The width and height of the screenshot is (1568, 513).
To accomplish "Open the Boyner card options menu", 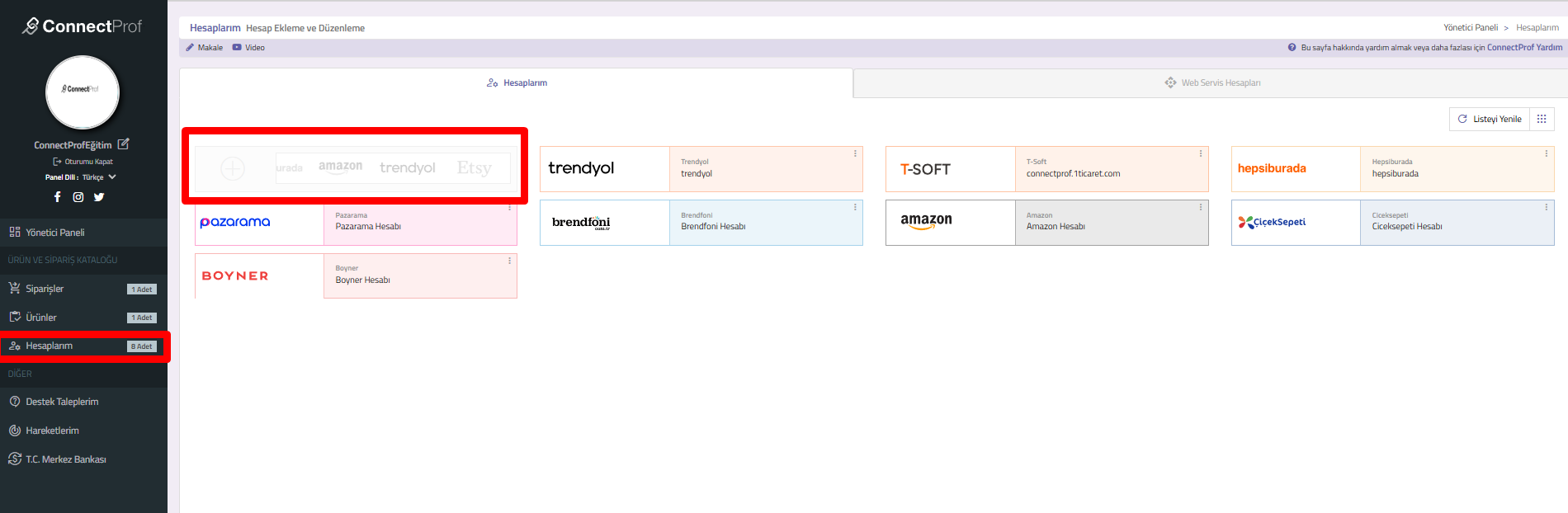I will [x=509, y=261].
